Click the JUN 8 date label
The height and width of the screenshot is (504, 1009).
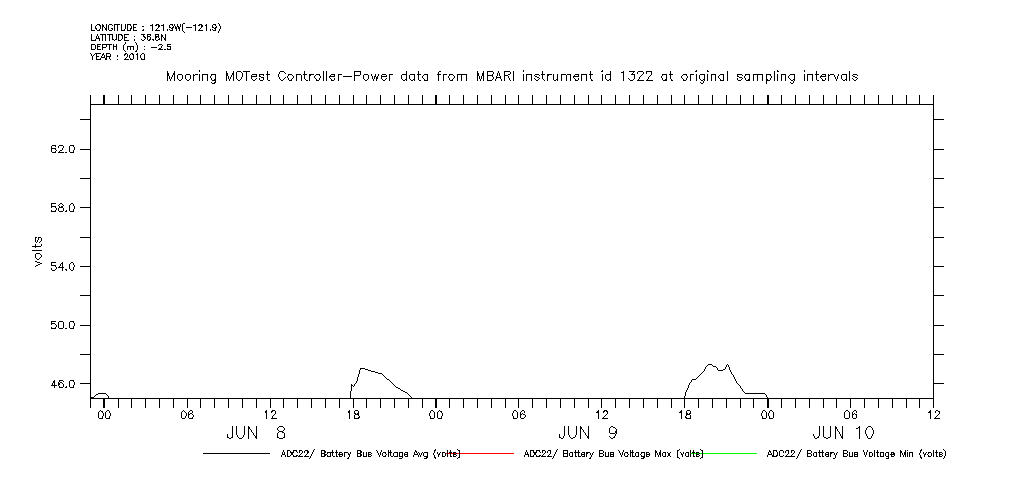click(256, 433)
